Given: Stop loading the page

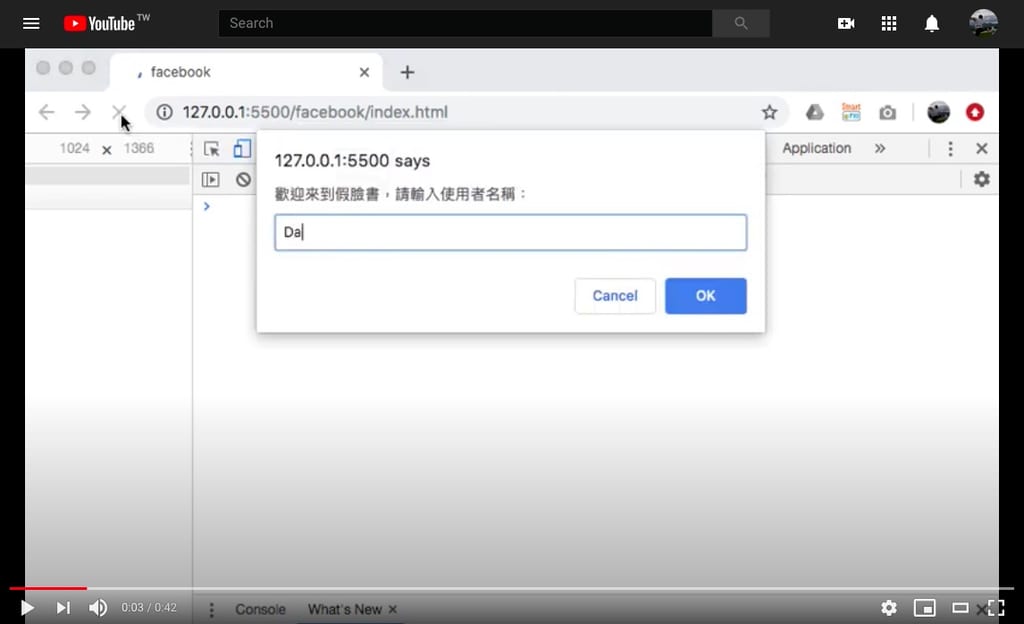Looking at the screenshot, I should click(x=118, y=112).
